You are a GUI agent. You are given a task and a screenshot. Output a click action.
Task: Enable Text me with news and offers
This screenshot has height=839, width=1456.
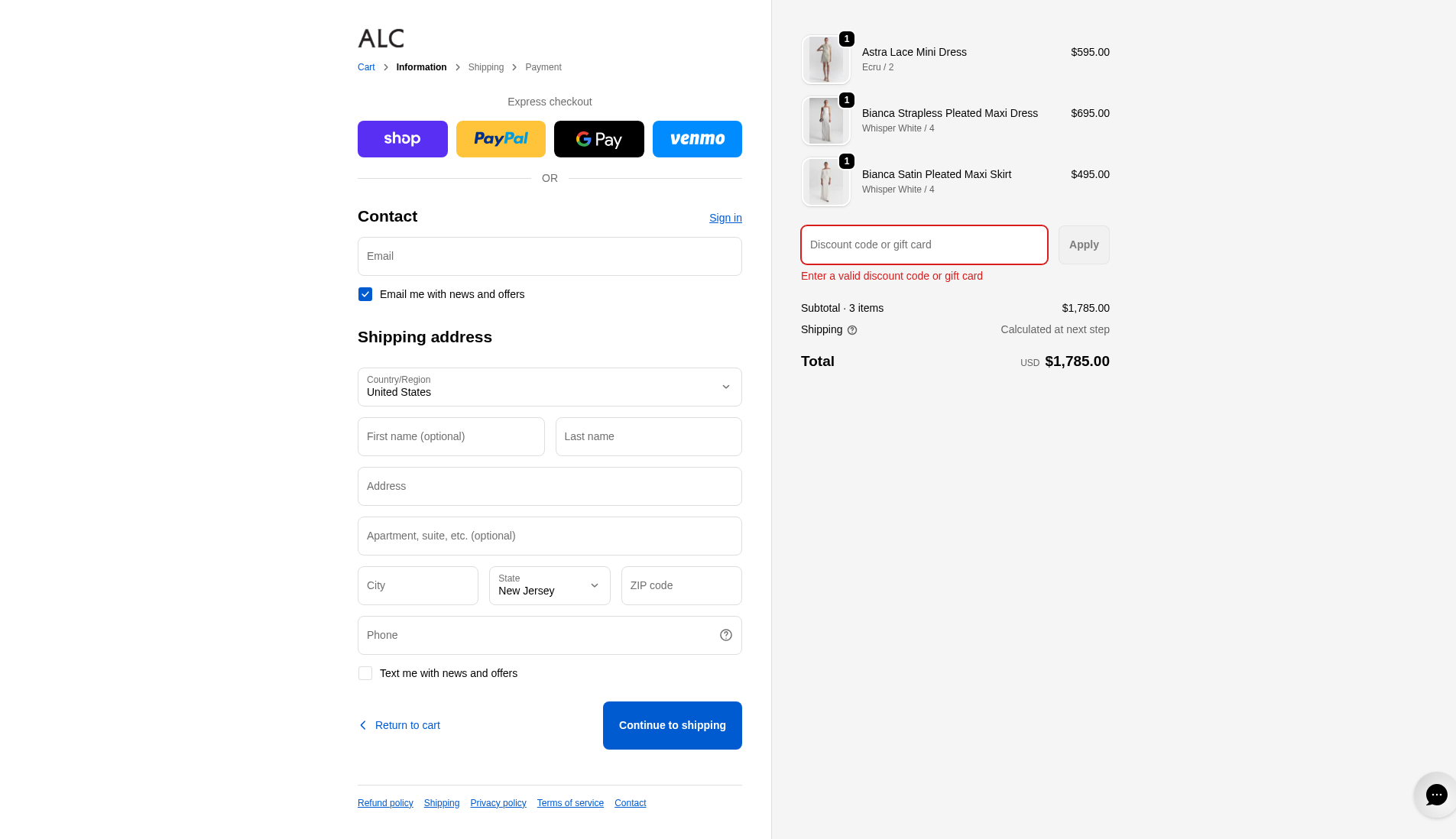[x=365, y=673]
